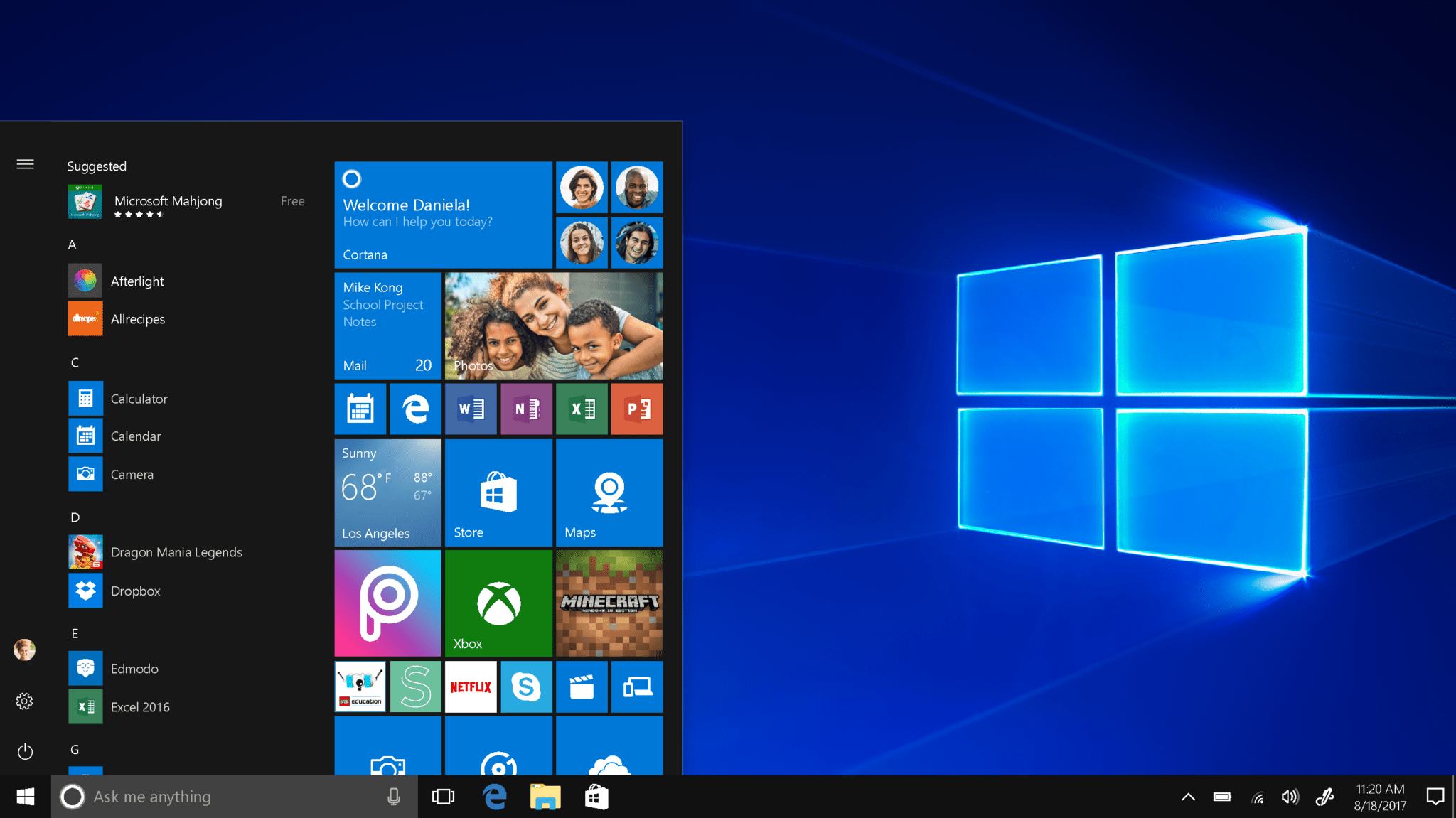The width and height of the screenshot is (1456, 818).
Task: Toggle Task View button on taskbar
Action: (x=444, y=796)
